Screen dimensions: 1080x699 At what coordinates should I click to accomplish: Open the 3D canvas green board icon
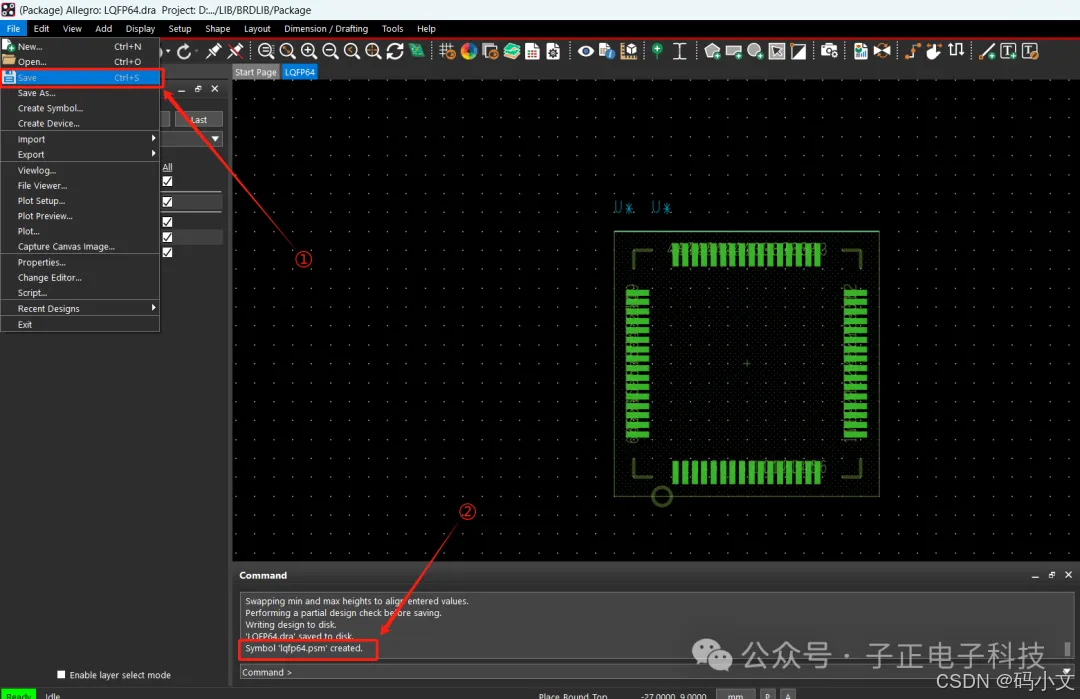coord(417,51)
